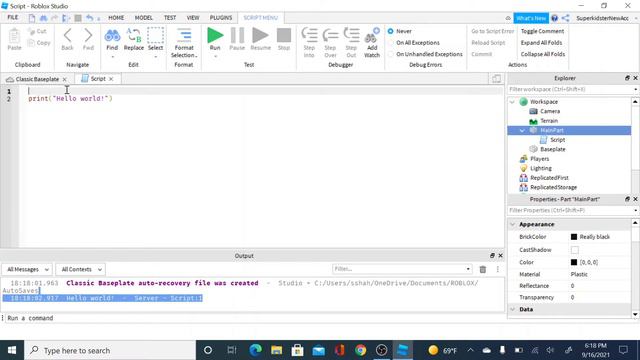Screen dimensions: 640x360
Task: Open the Run button dropdown arrow
Action: pos(215,56)
